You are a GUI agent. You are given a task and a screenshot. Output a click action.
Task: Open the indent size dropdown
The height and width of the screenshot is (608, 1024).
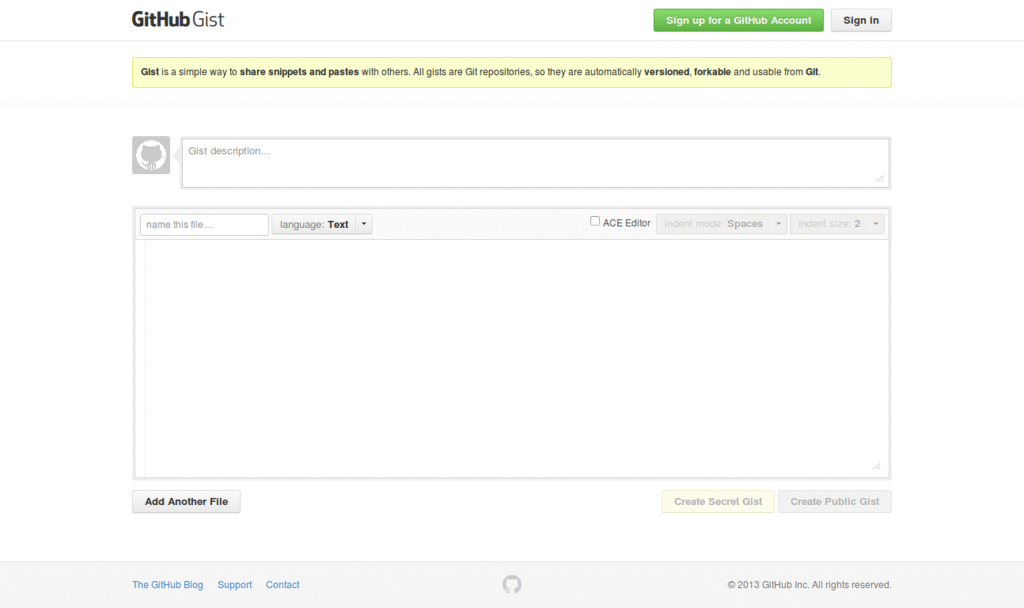(837, 223)
